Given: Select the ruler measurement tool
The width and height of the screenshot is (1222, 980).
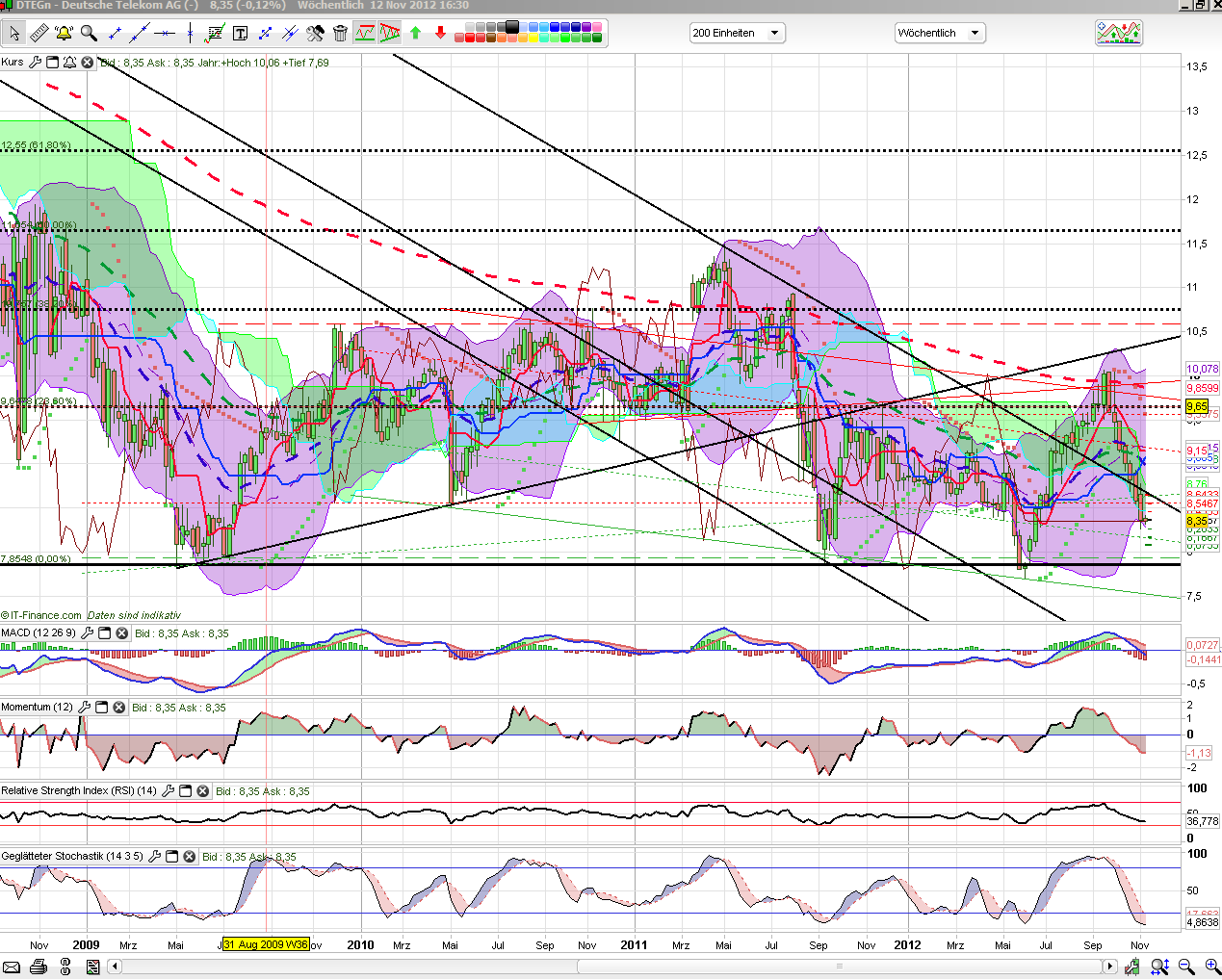Looking at the screenshot, I should (39, 34).
